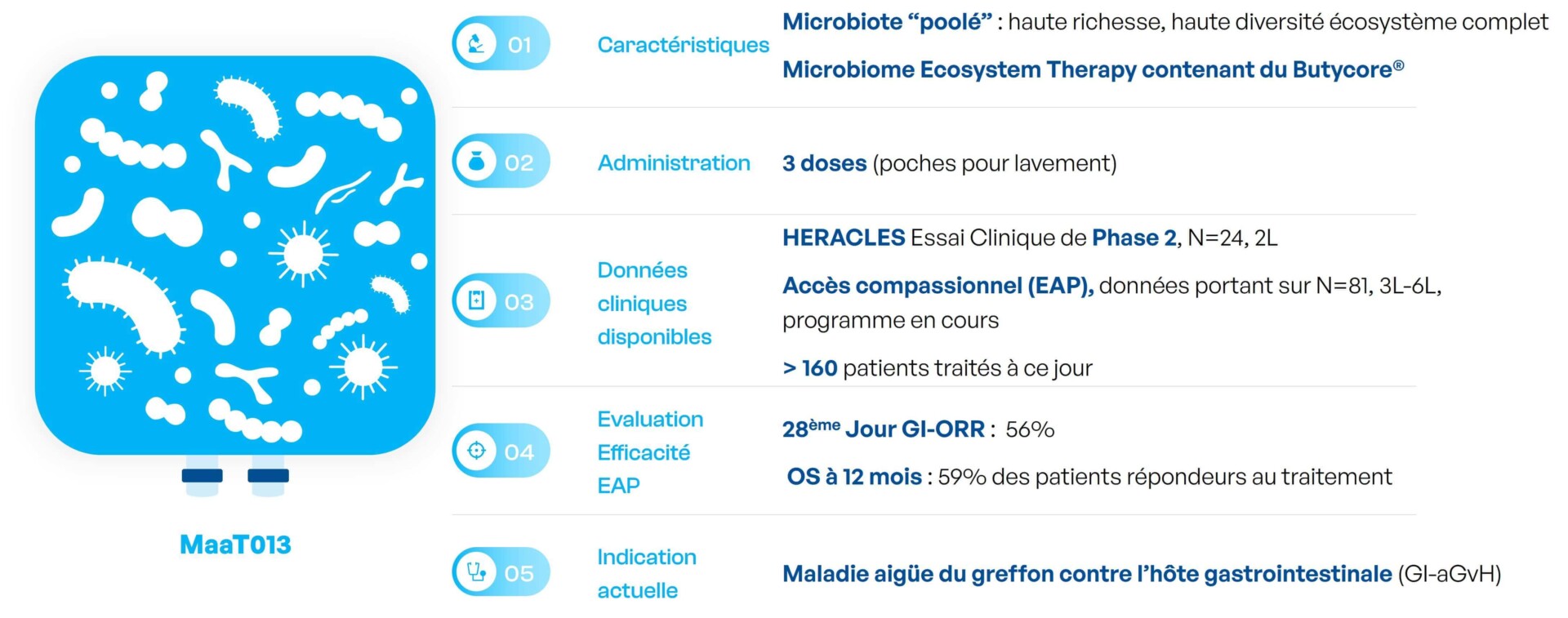This screenshot has height=618, width=1568.
Task: Click the Accès compassionnel (EAP) text
Action: [x=938, y=286]
